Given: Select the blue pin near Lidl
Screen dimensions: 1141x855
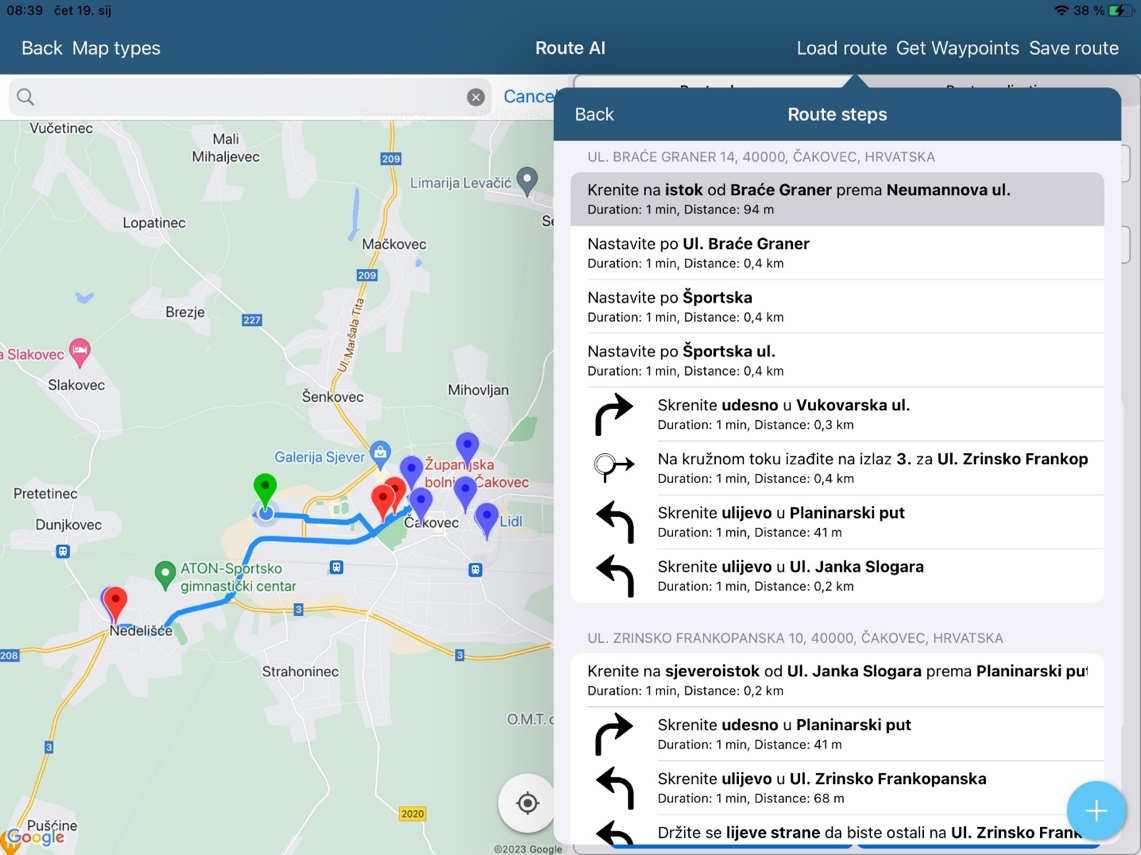Looking at the screenshot, I should coord(487,518).
